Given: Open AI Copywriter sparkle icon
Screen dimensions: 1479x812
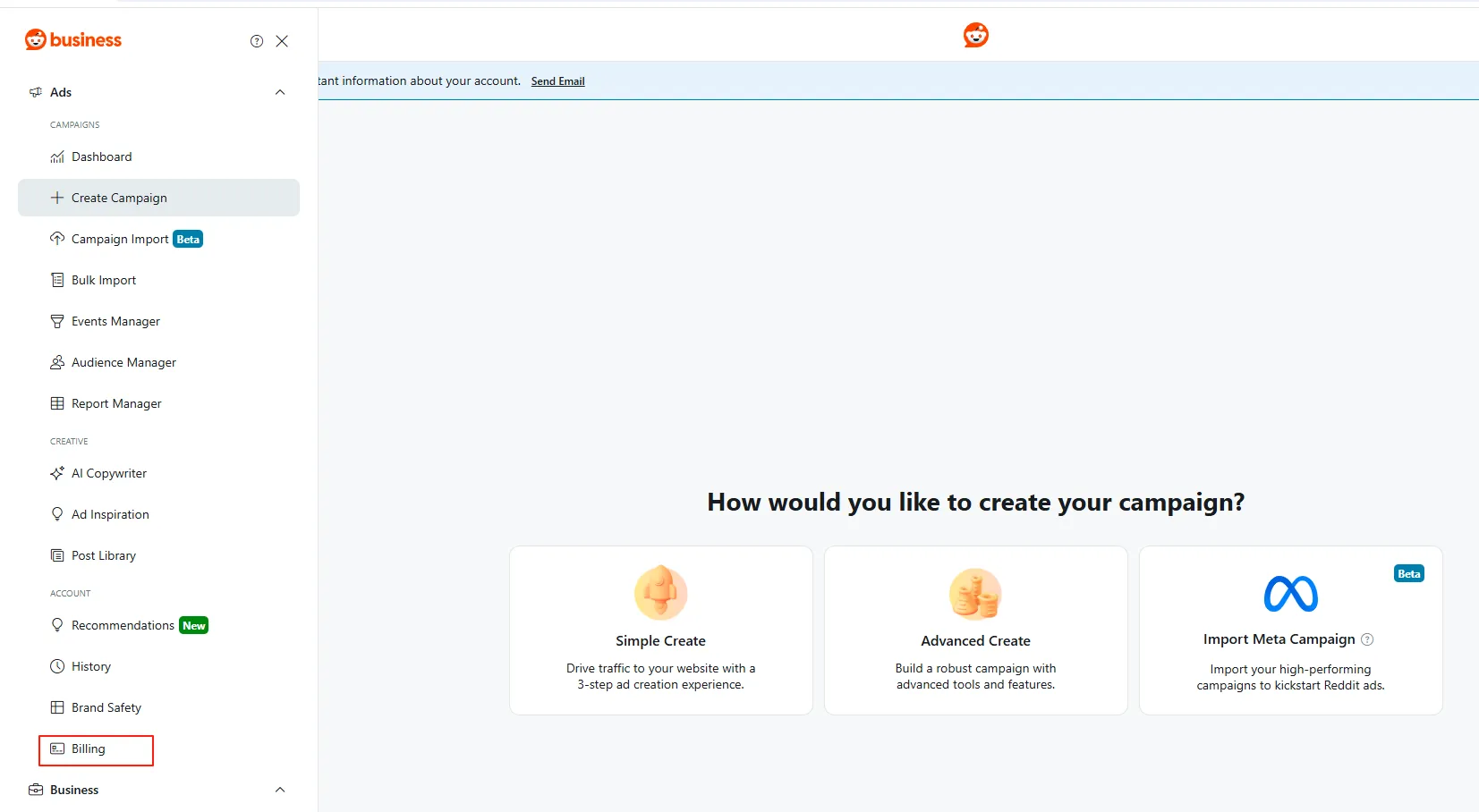Looking at the screenshot, I should pos(57,473).
